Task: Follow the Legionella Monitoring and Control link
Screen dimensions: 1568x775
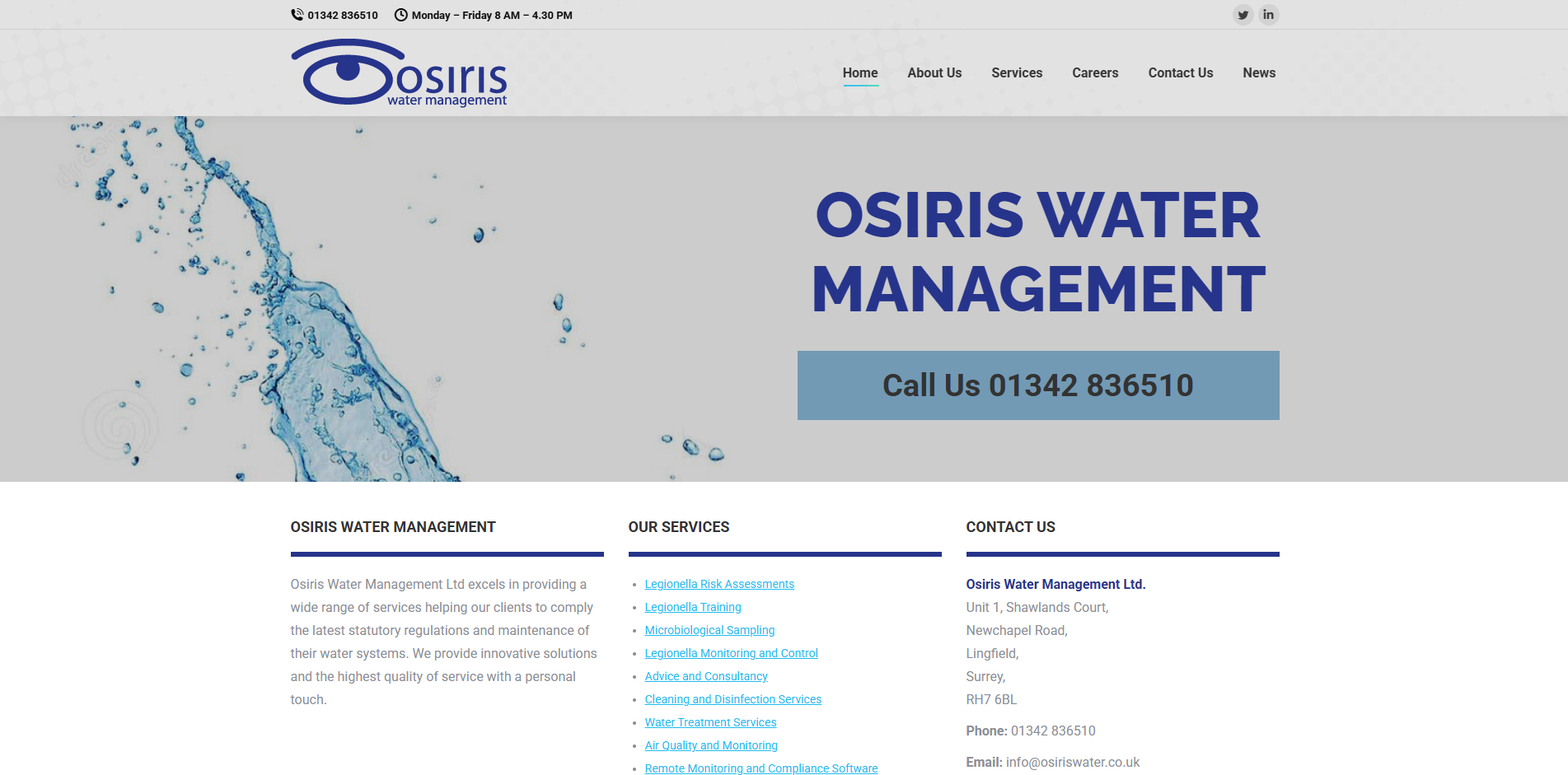Action: pyautogui.click(x=731, y=653)
